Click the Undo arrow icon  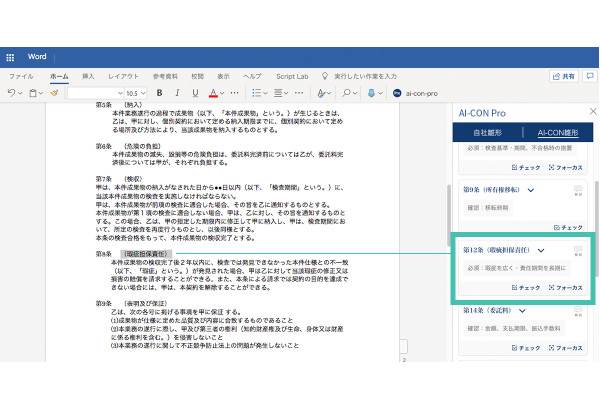click(11, 93)
